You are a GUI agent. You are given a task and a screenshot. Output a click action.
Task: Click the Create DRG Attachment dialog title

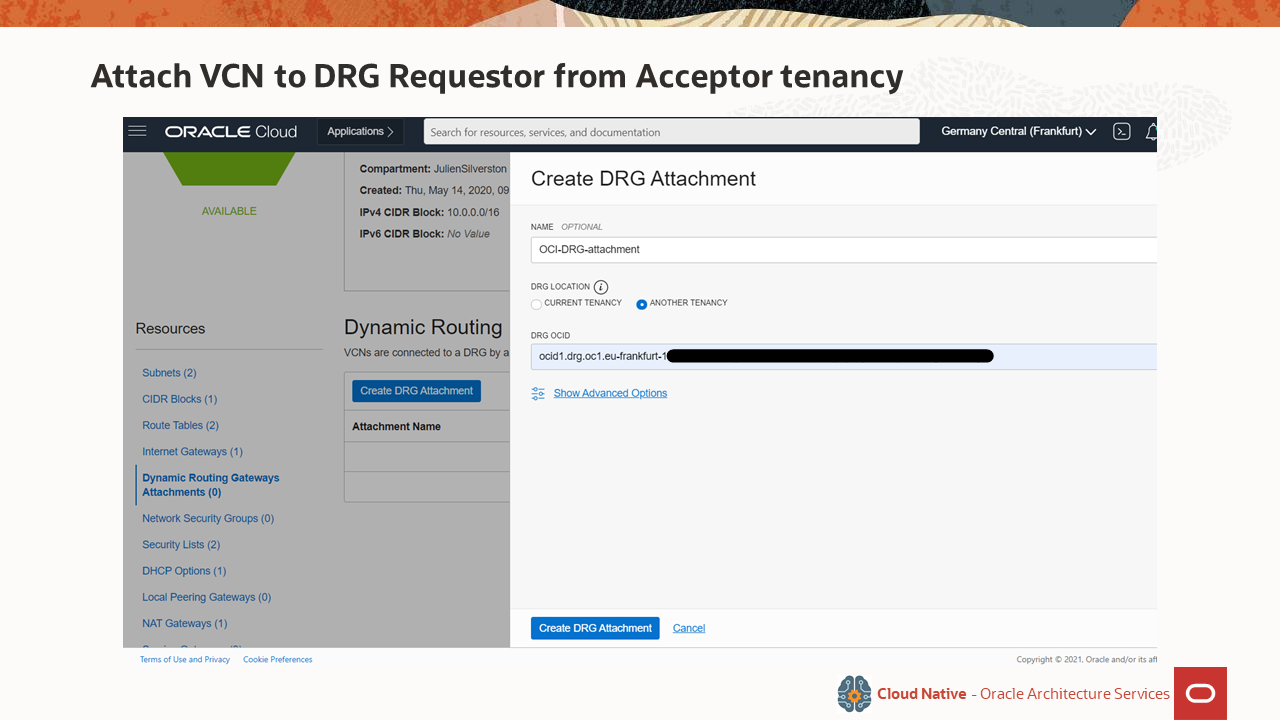click(x=643, y=179)
